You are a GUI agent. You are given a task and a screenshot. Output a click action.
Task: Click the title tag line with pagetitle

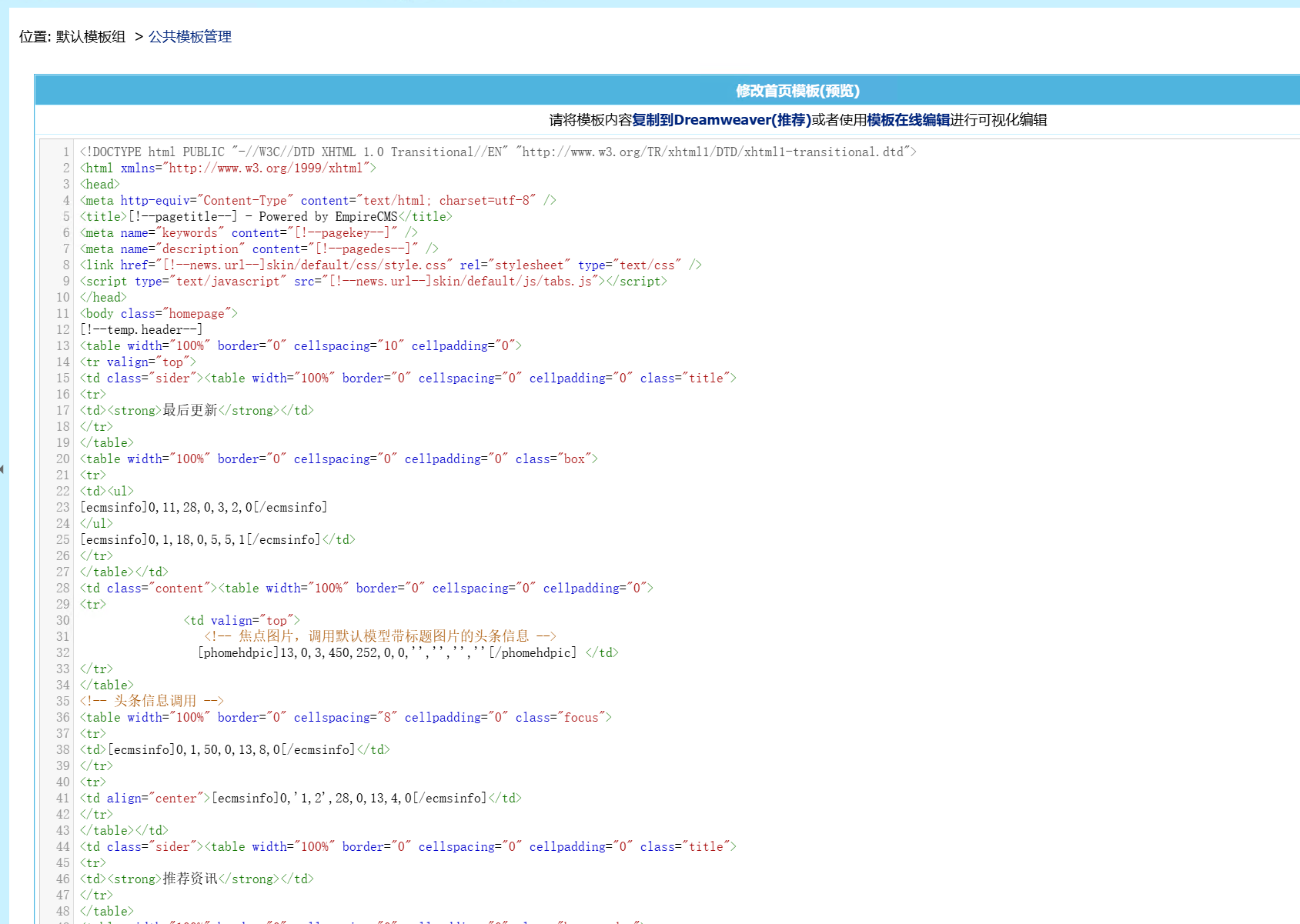[266, 217]
